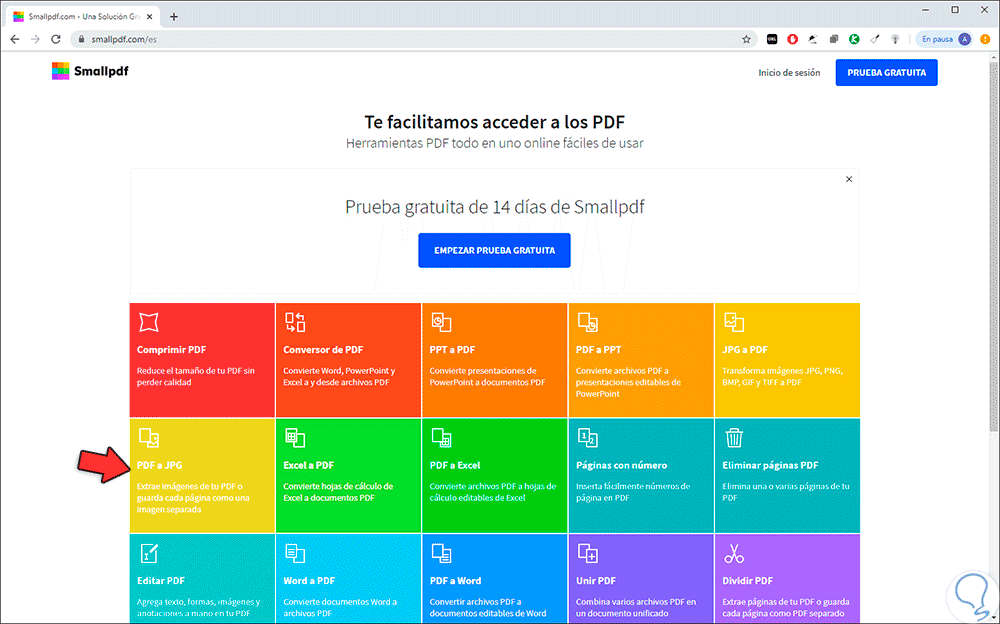This screenshot has width=1000, height=624.
Task: Click the PDF a PPT icon
Action: (x=587, y=322)
